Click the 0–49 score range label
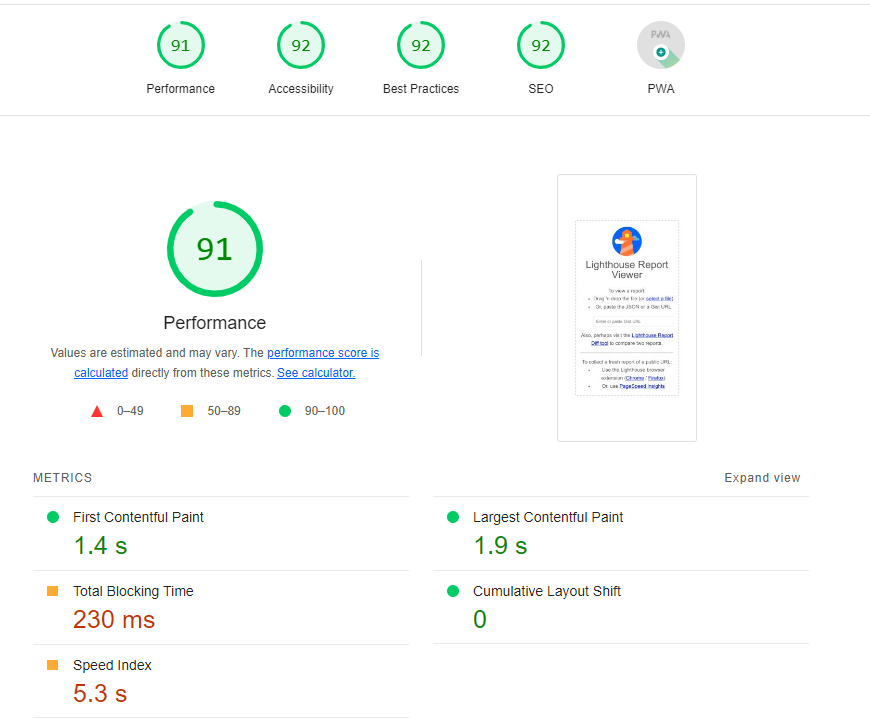Screen dimensions: 870x727 [x=130, y=411]
